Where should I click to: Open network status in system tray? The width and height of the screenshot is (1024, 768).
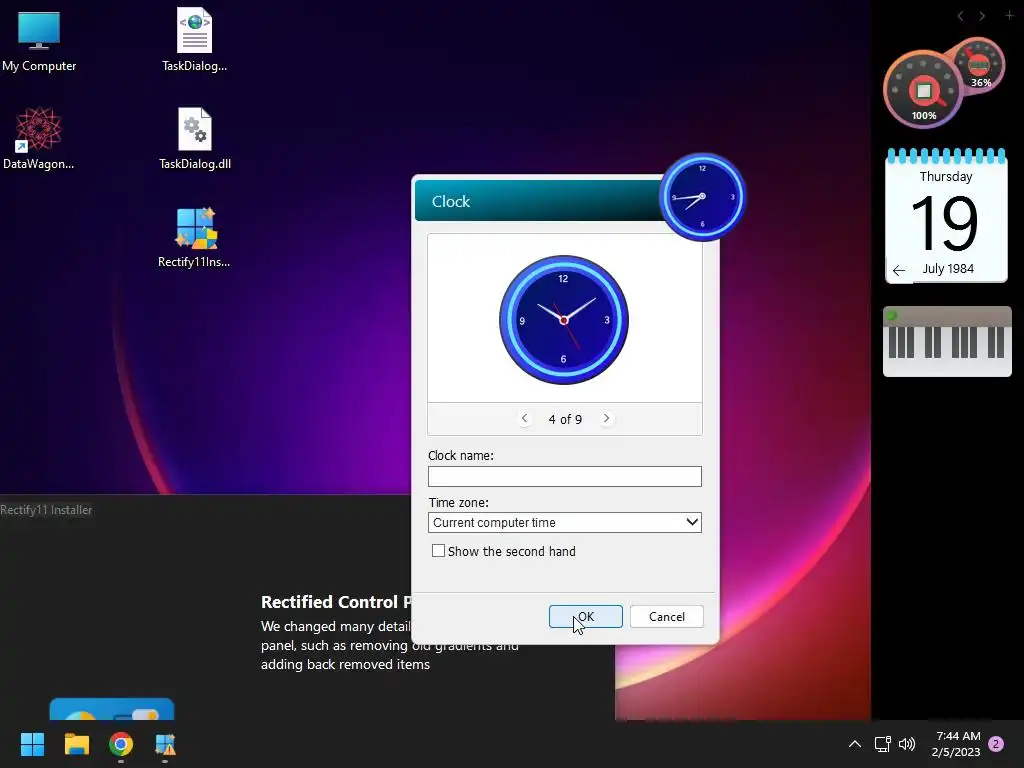(882, 744)
